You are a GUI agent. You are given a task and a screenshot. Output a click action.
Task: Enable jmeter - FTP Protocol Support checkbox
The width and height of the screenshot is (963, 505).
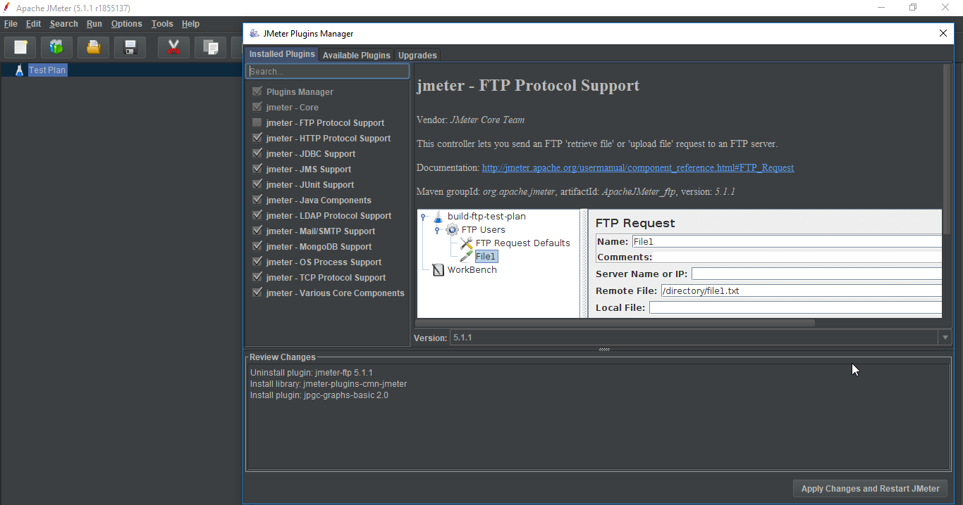point(257,122)
